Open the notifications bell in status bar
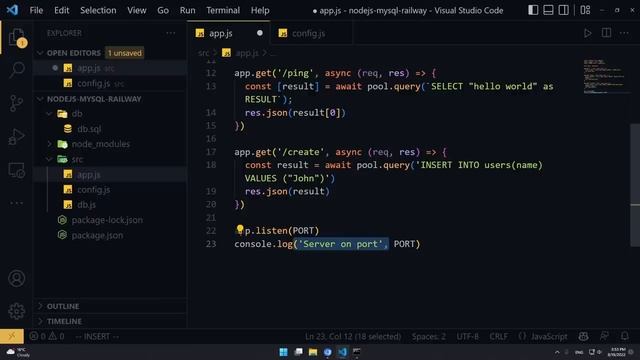Screen dimensions: 640x360 click(x=624, y=336)
